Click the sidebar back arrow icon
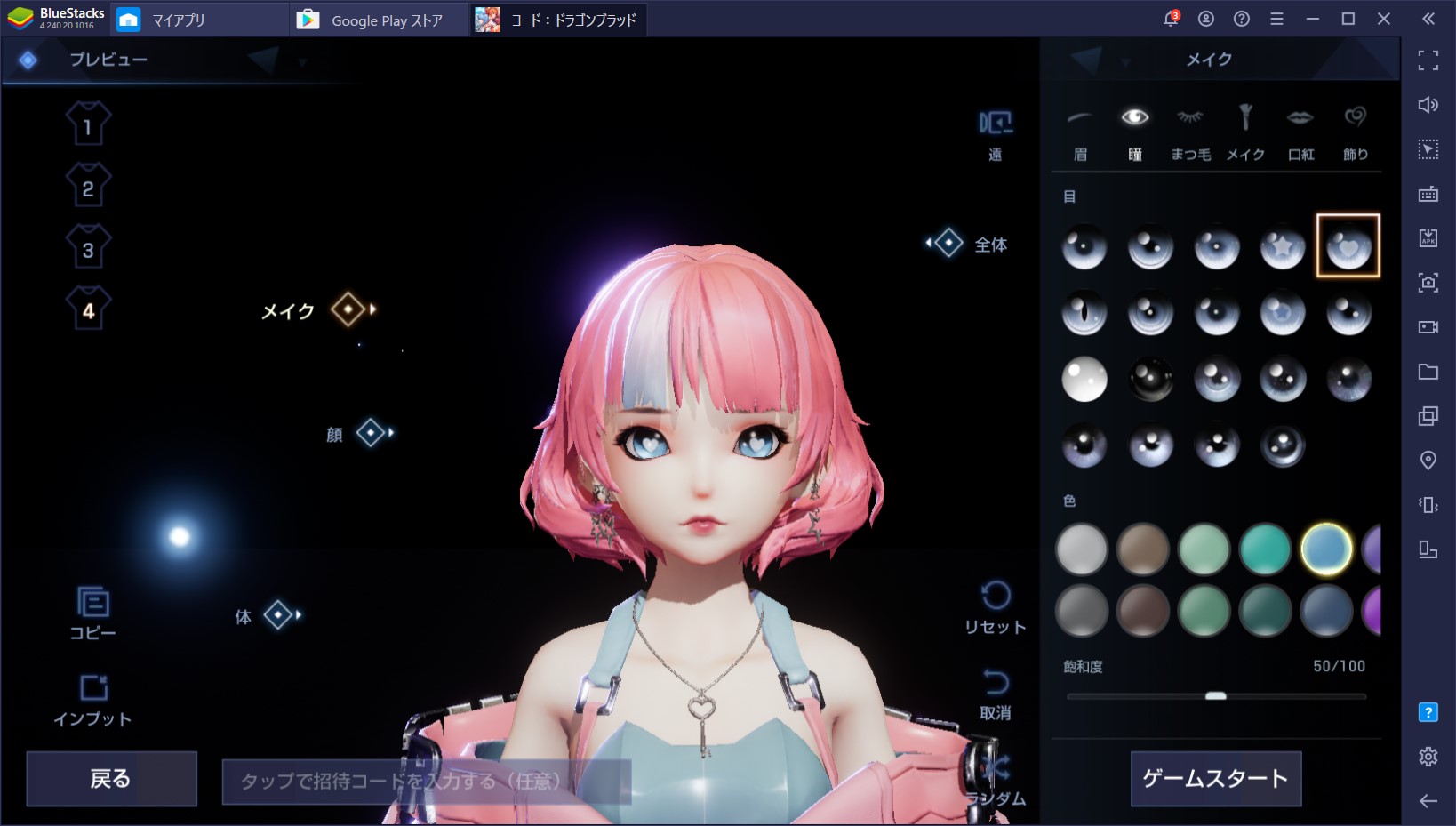This screenshot has height=826, width=1456. [x=1428, y=801]
